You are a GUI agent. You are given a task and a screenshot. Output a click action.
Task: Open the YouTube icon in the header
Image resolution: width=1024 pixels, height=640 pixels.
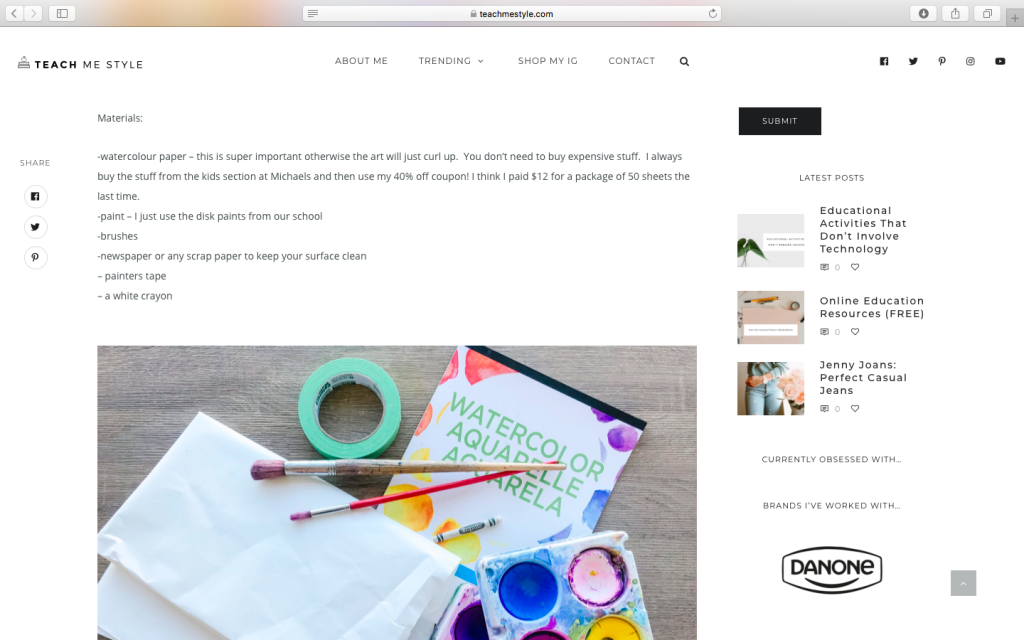[1000, 61]
